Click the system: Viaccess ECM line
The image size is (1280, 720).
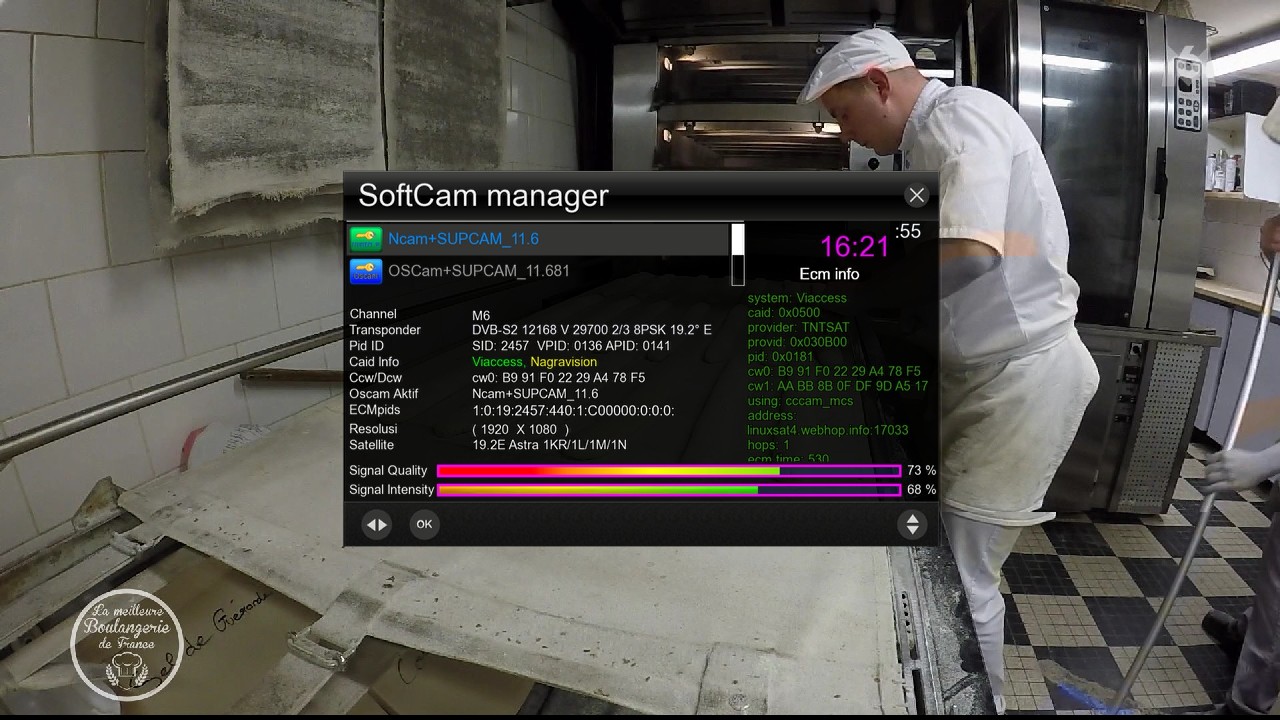coord(797,298)
